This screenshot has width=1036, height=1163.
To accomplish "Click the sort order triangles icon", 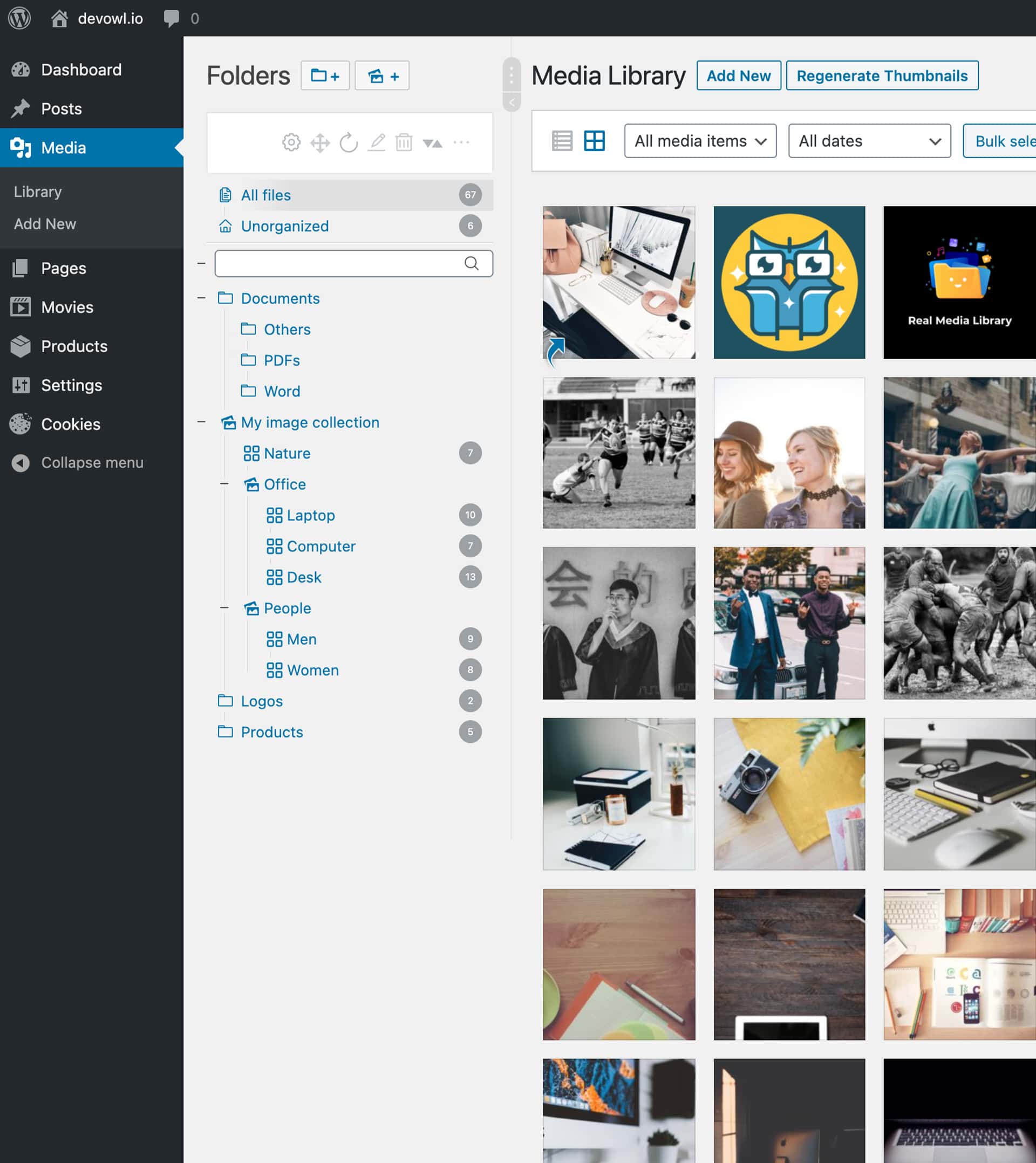I will pos(433,143).
